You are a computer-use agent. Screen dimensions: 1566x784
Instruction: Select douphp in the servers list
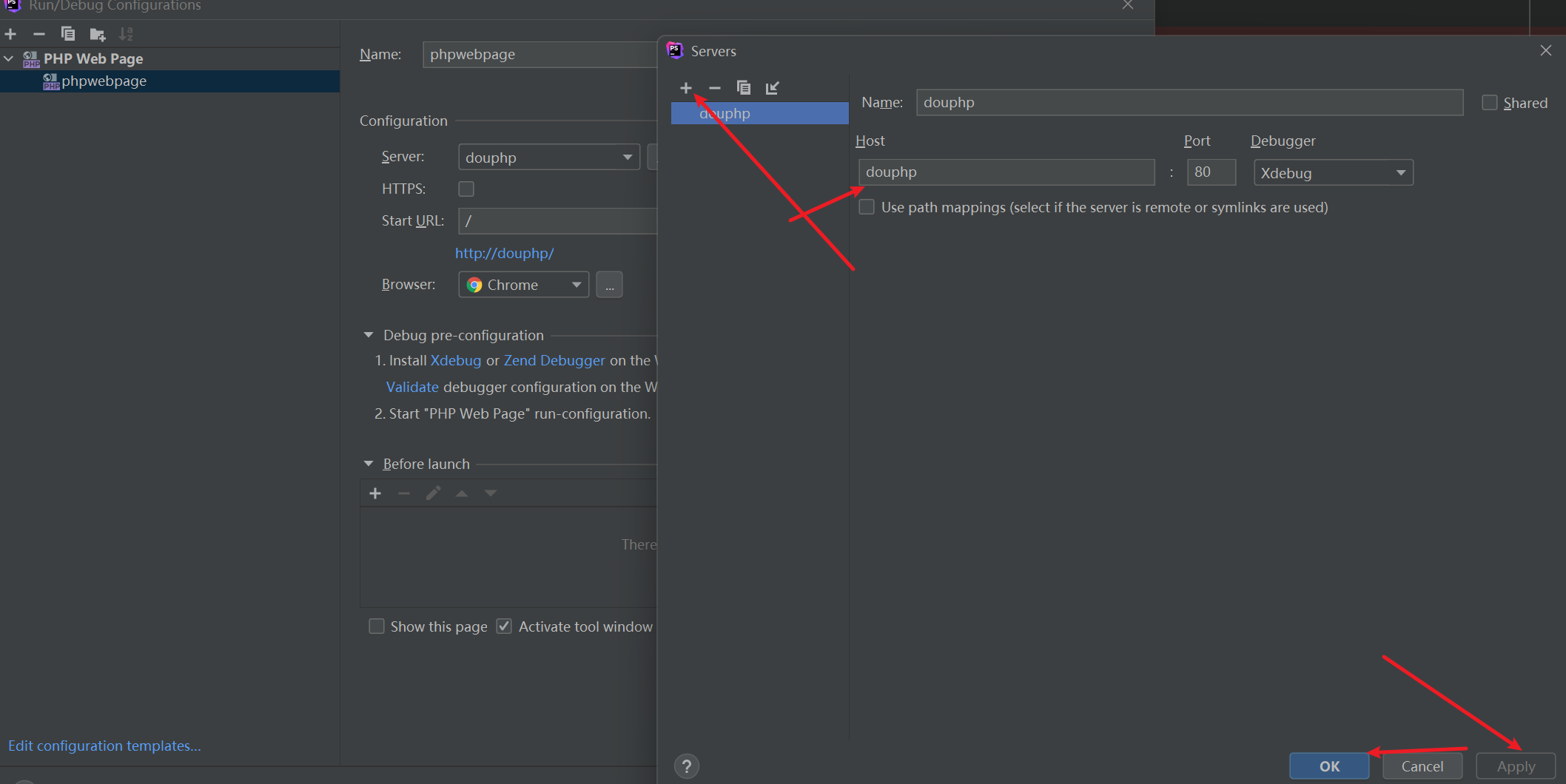(760, 113)
